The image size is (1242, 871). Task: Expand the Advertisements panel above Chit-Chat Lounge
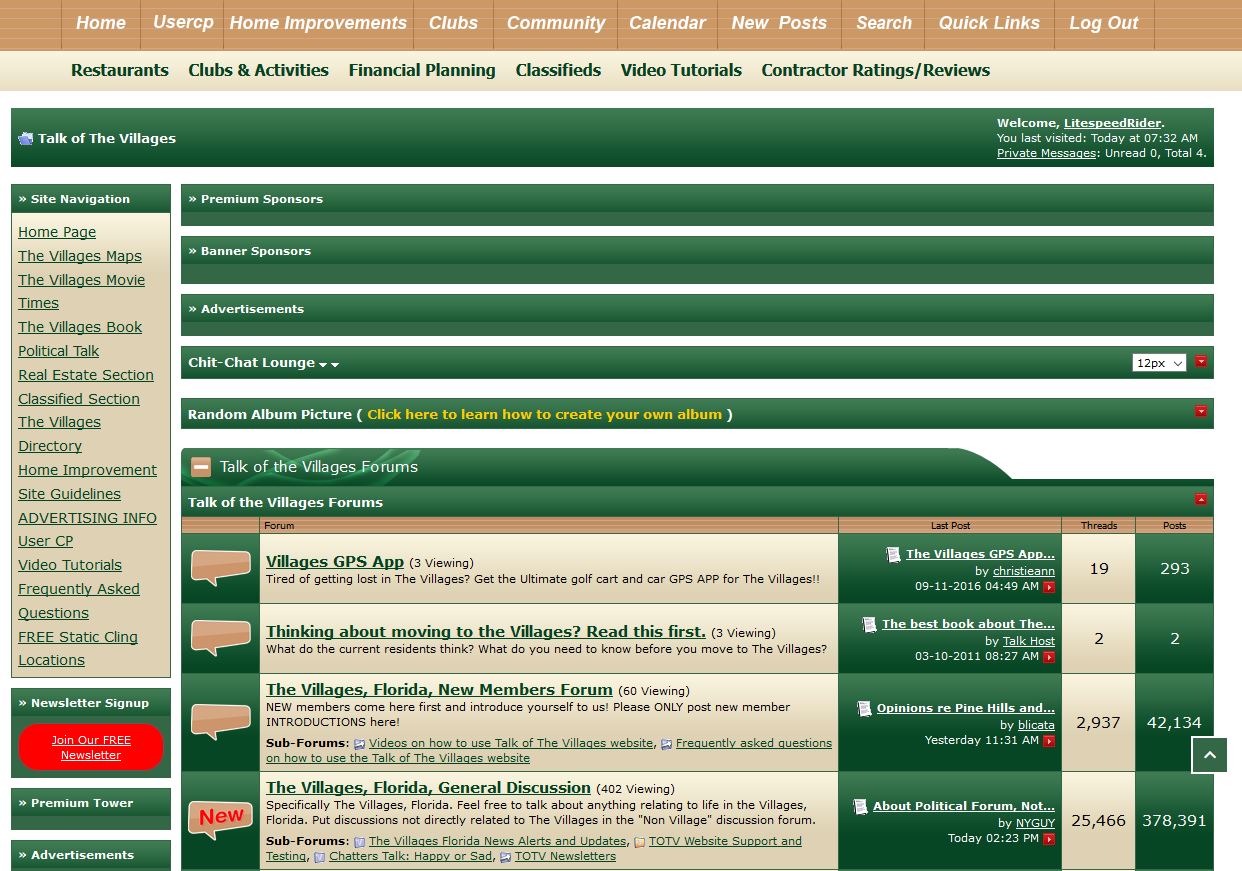tap(697, 309)
